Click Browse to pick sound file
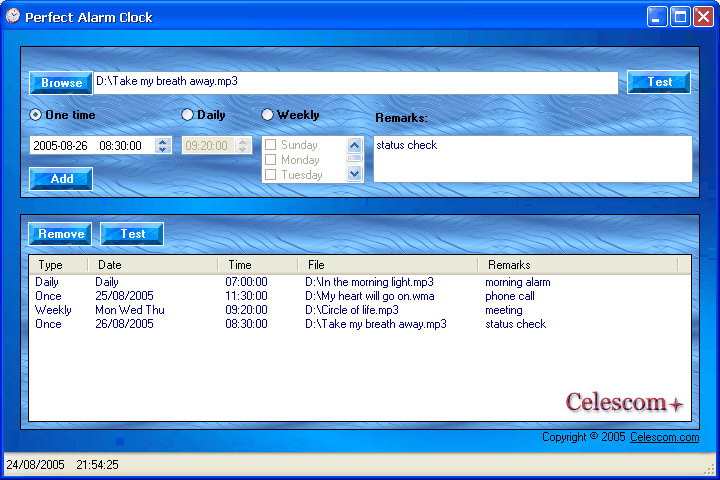This screenshot has width=720, height=480. (x=61, y=83)
